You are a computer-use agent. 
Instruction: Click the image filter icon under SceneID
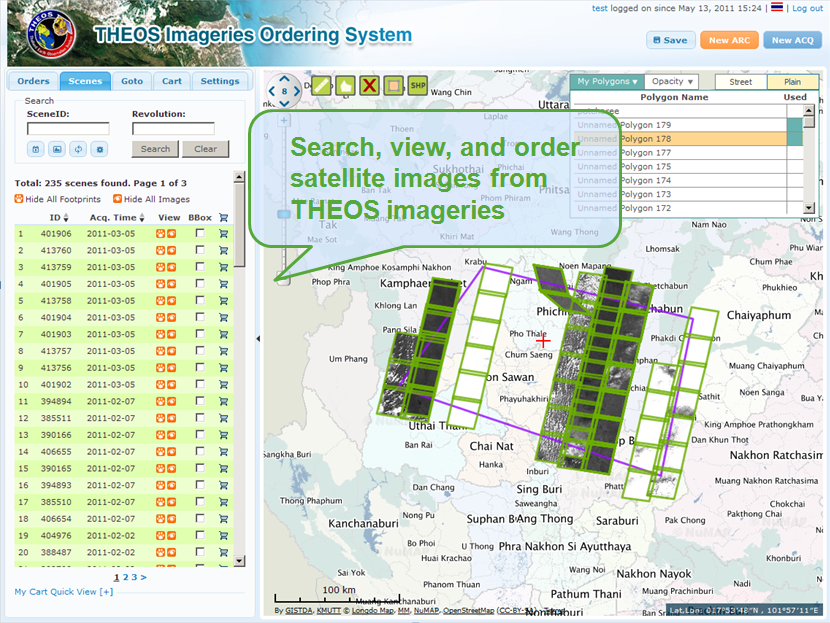point(57,149)
